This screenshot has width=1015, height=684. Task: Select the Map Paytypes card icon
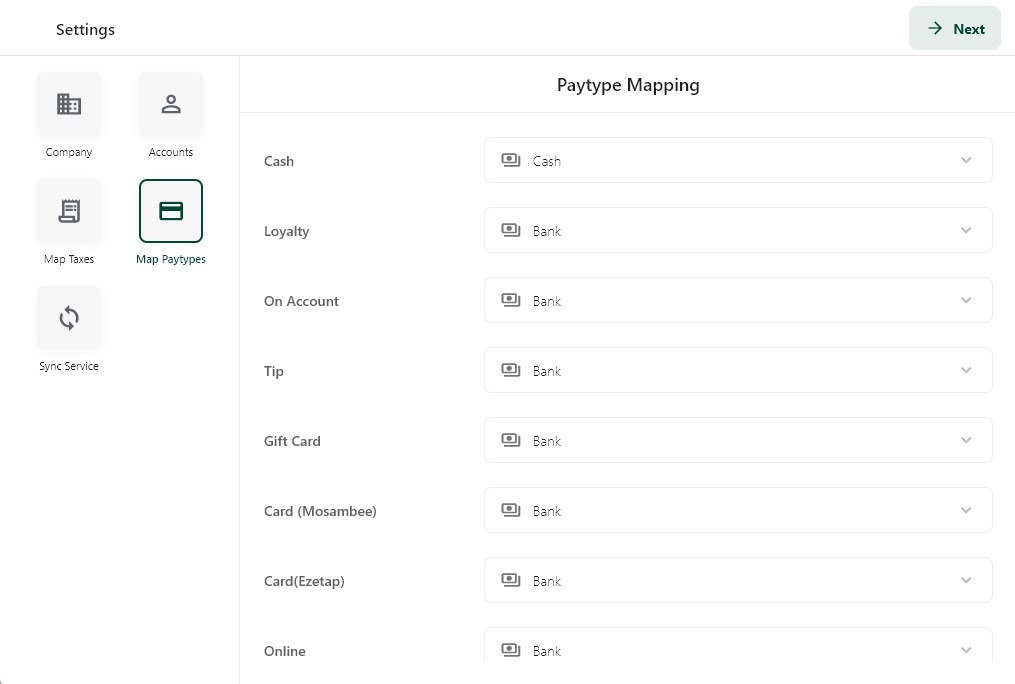171,211
